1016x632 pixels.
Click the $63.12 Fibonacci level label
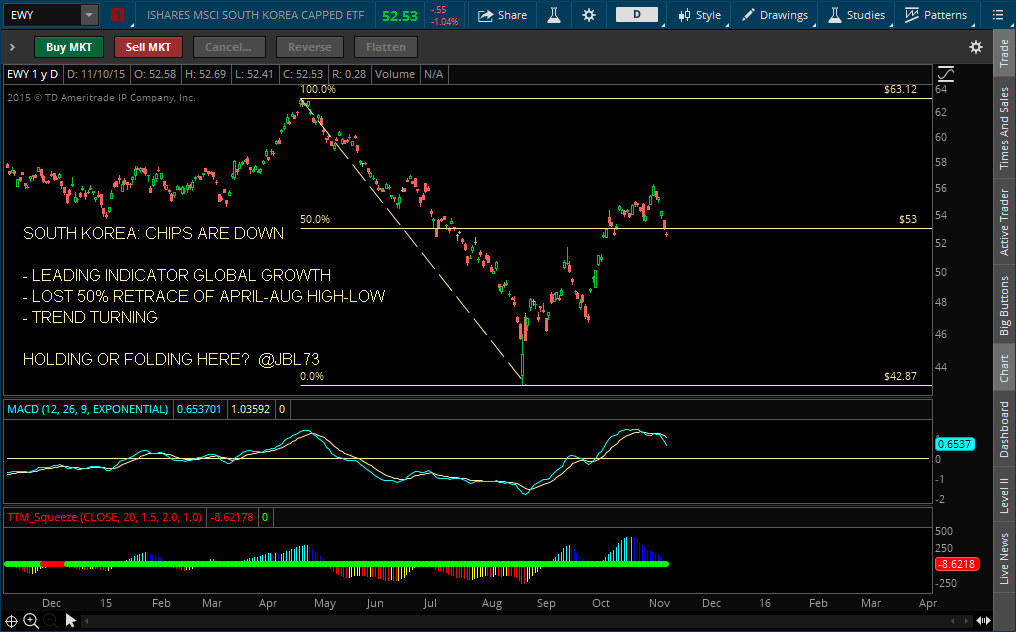pyautogui.click(x=900, y=89)
